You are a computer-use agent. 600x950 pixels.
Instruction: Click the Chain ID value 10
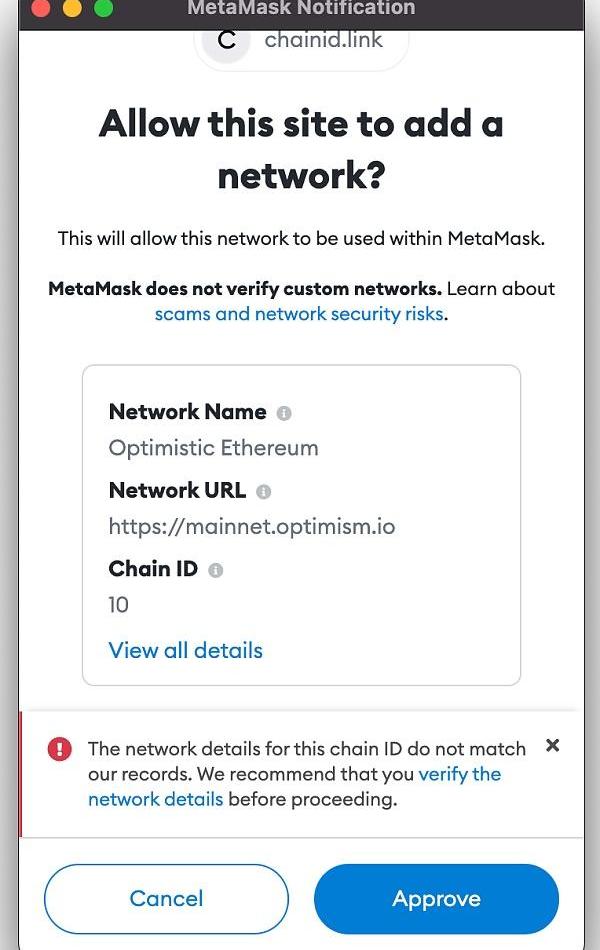[x=119, y=604]
